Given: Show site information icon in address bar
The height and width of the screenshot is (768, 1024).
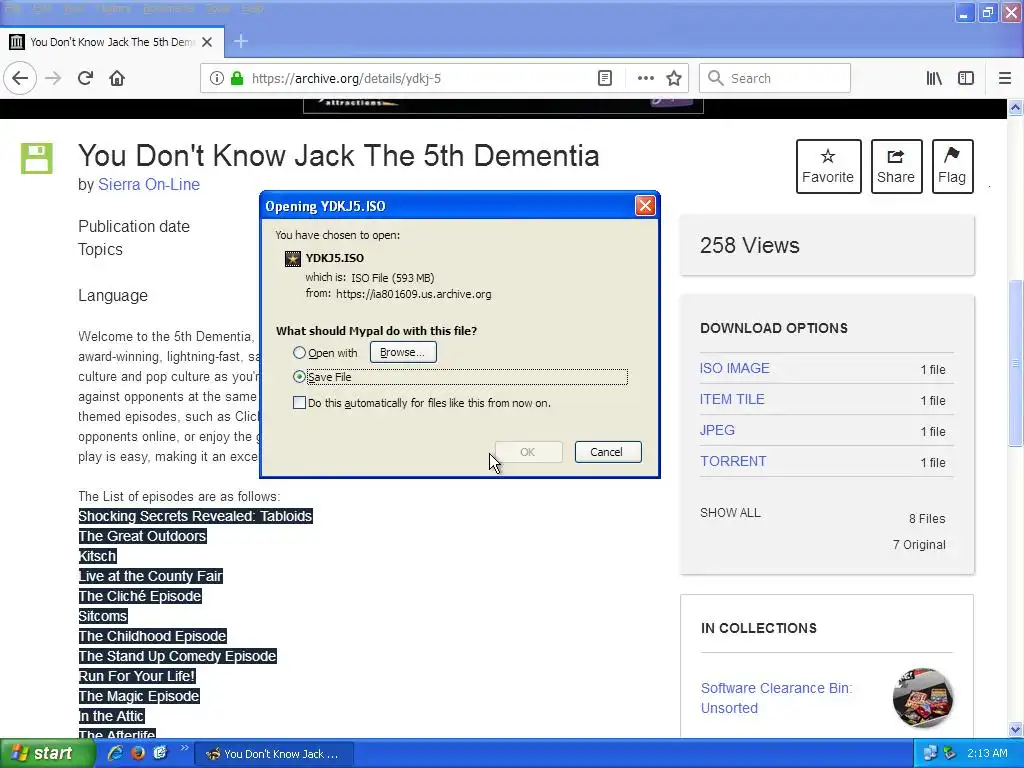Looking at the screenshot, I should coord(216,78).
